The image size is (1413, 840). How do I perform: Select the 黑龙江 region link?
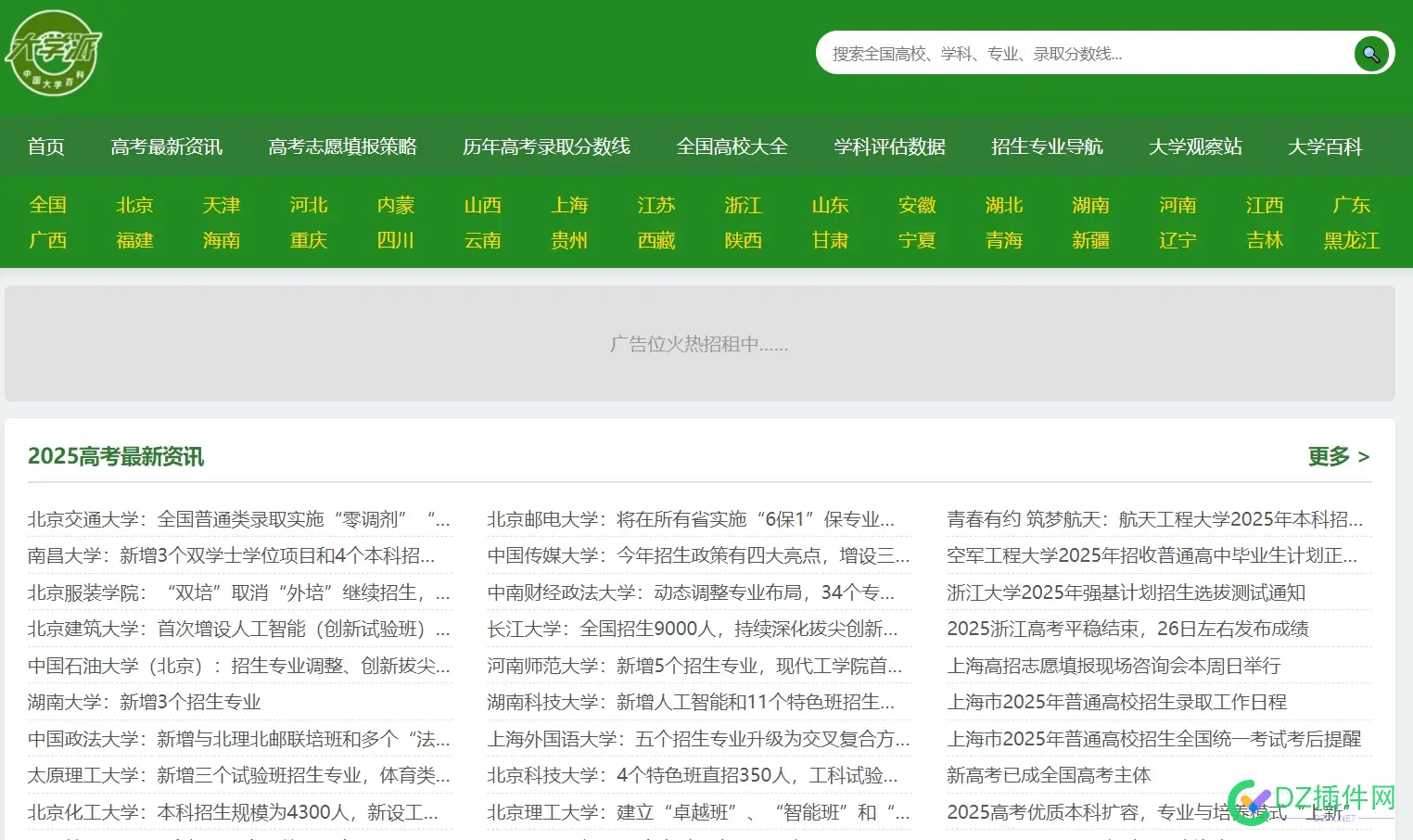pos(1352,240)
